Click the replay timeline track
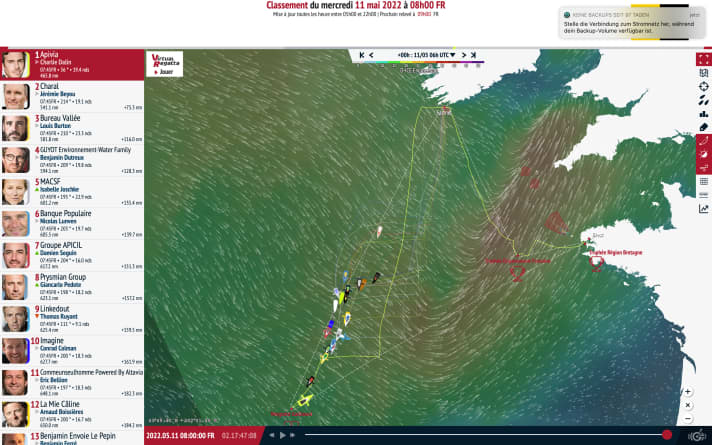This screenshot has width=712, height=445. tap(486, 435)
